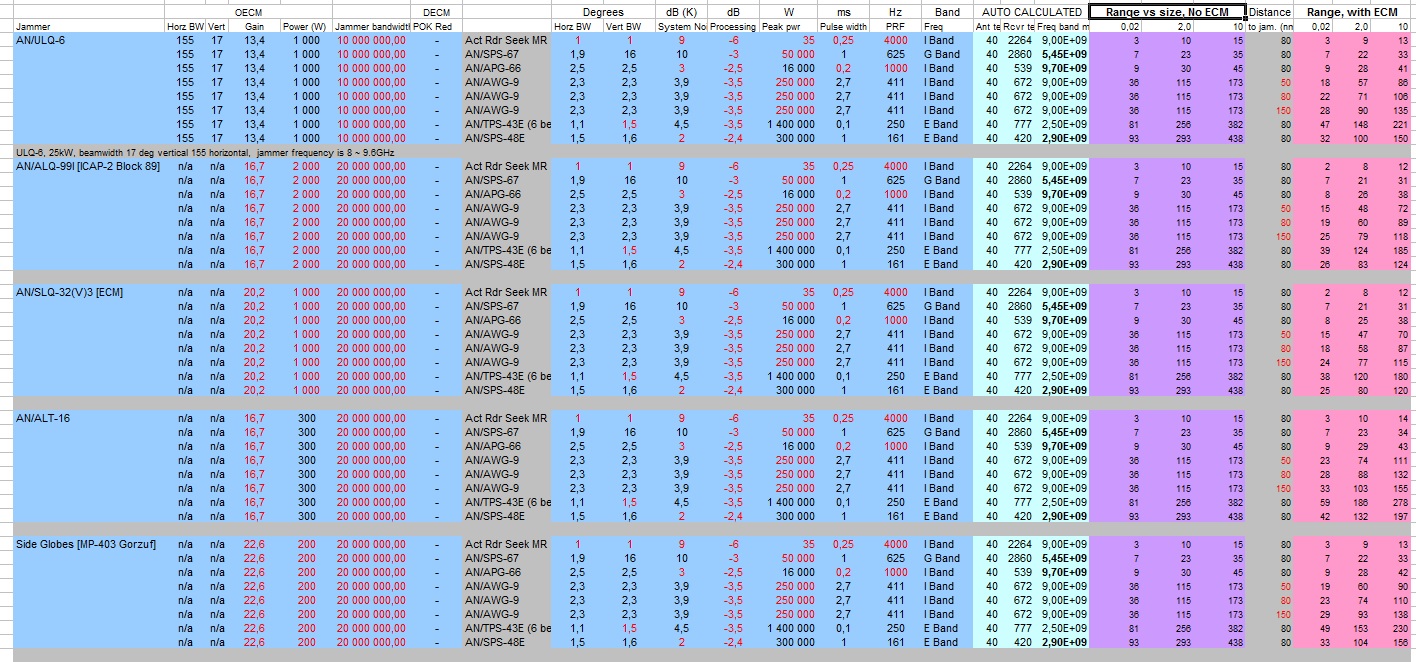Screen dimensions: 1416x662
Task: Select the AN/SLQ-32(V)3 [ECM] jammer cell
Action: click(89, 291)
